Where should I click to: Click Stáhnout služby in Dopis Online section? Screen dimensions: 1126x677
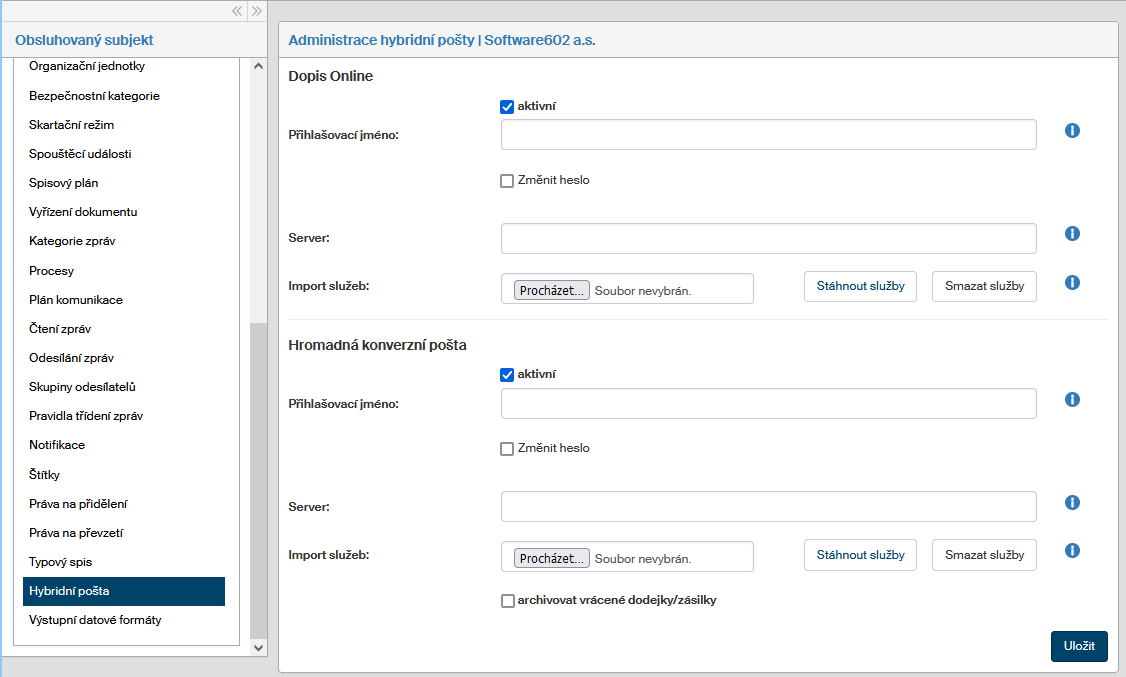[860, 286]
